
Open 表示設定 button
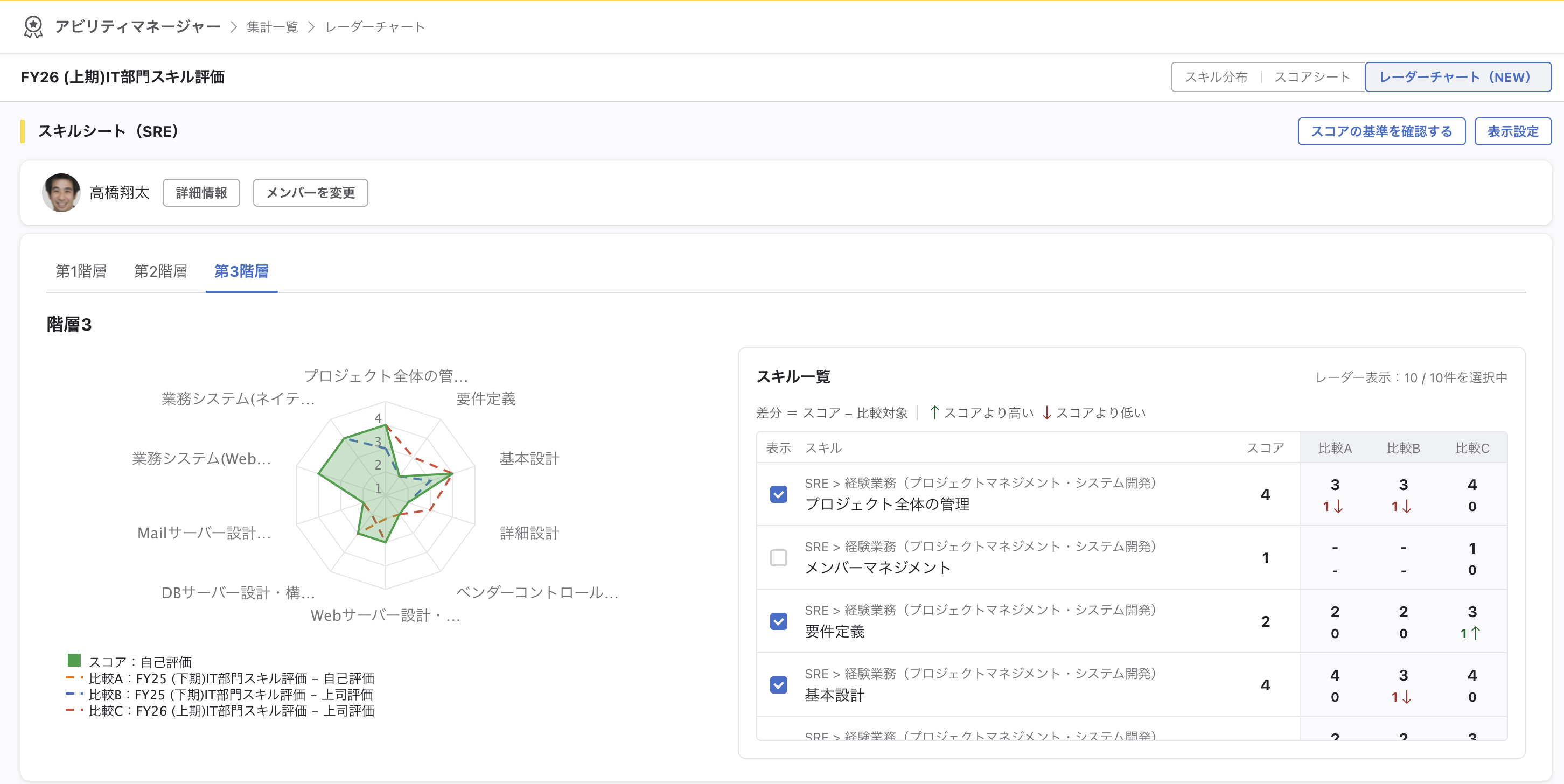pyautogui.click(x=1512, y=132)
